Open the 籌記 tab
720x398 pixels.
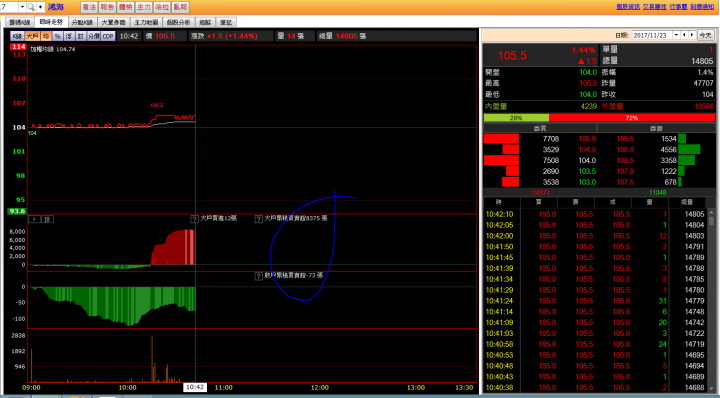226,22
